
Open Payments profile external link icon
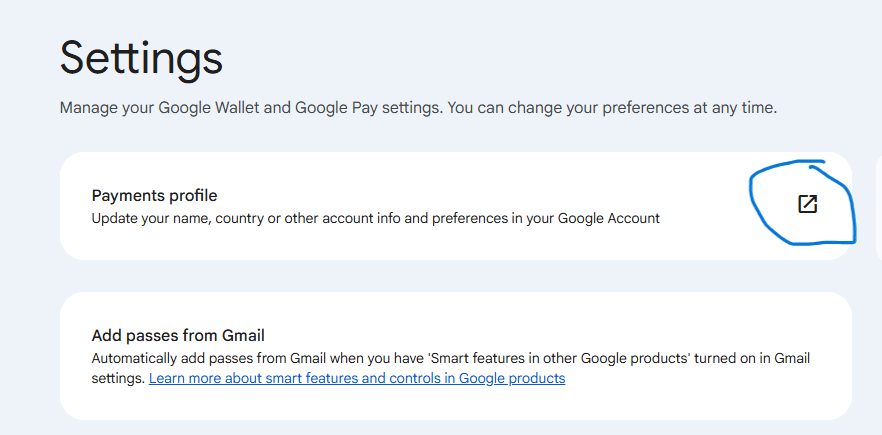pyautogui.click(x=807, y=204)
